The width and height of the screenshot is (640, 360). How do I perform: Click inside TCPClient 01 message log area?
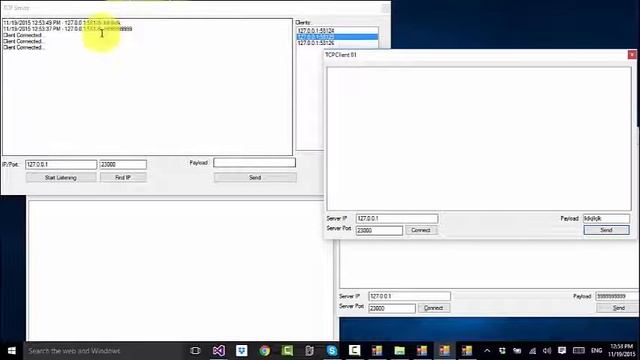click(x=479, y=139)
